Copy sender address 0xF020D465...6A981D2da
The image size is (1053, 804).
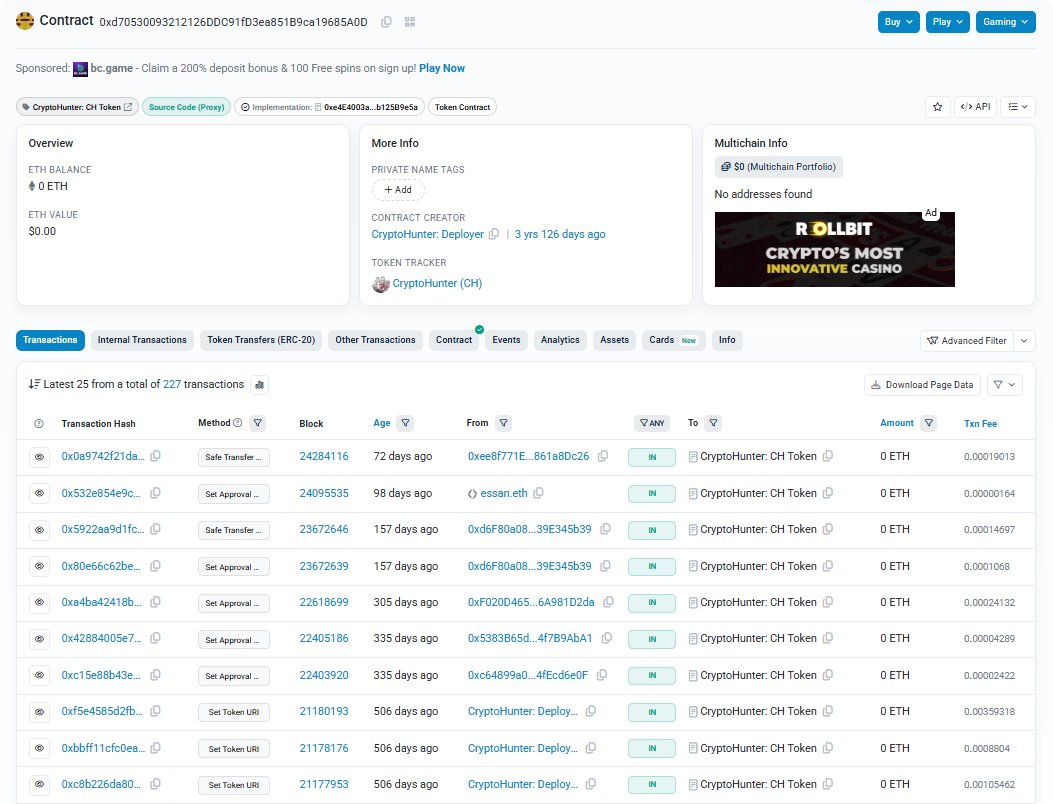click(608, 602)
